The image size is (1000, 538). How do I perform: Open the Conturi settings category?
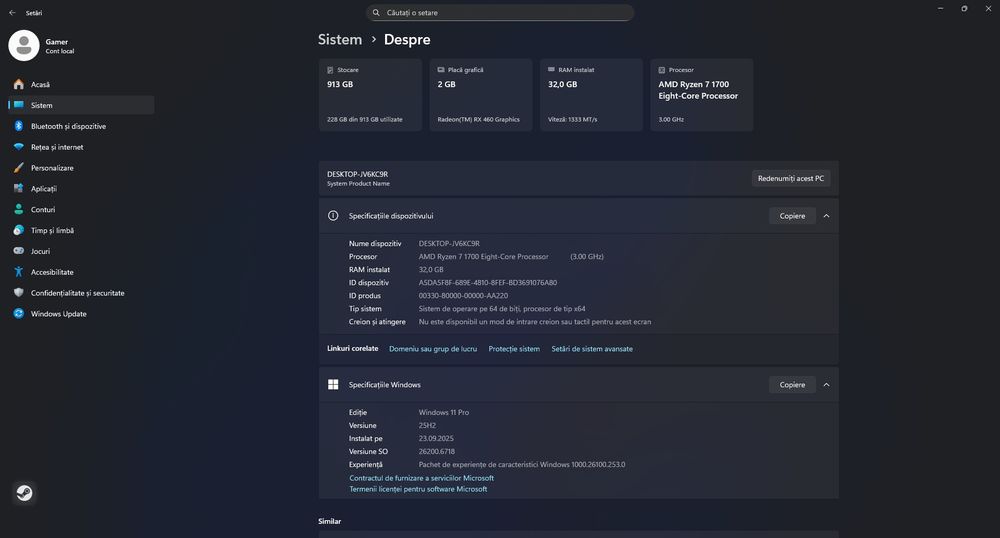tap(43, 210)
